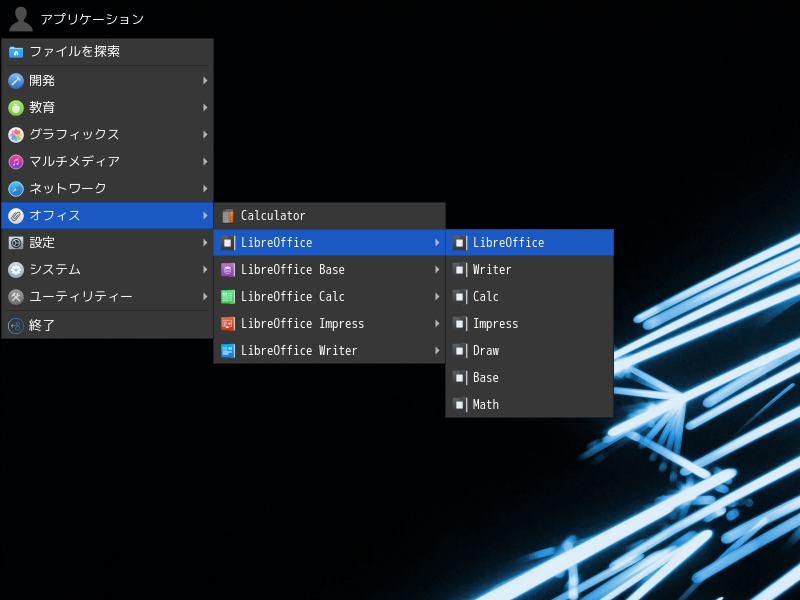Click the orange LibreOffice Impress icon
This screenshot has height=600, width=800.
(x=228, y=324)
